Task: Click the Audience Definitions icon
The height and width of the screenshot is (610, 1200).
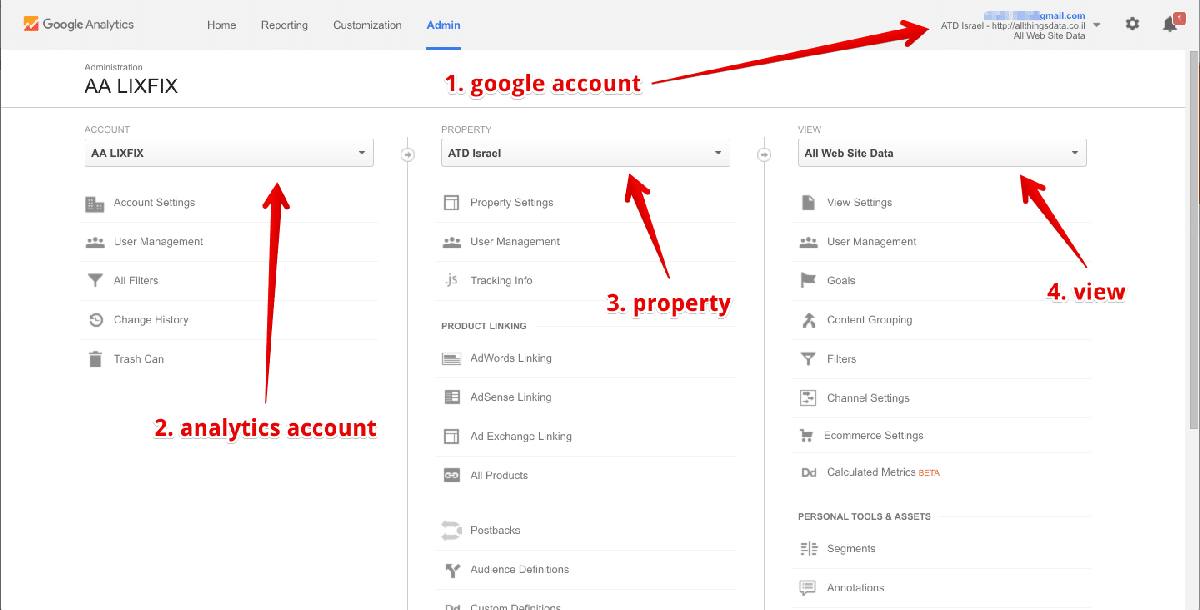Action: click(451, 570)
